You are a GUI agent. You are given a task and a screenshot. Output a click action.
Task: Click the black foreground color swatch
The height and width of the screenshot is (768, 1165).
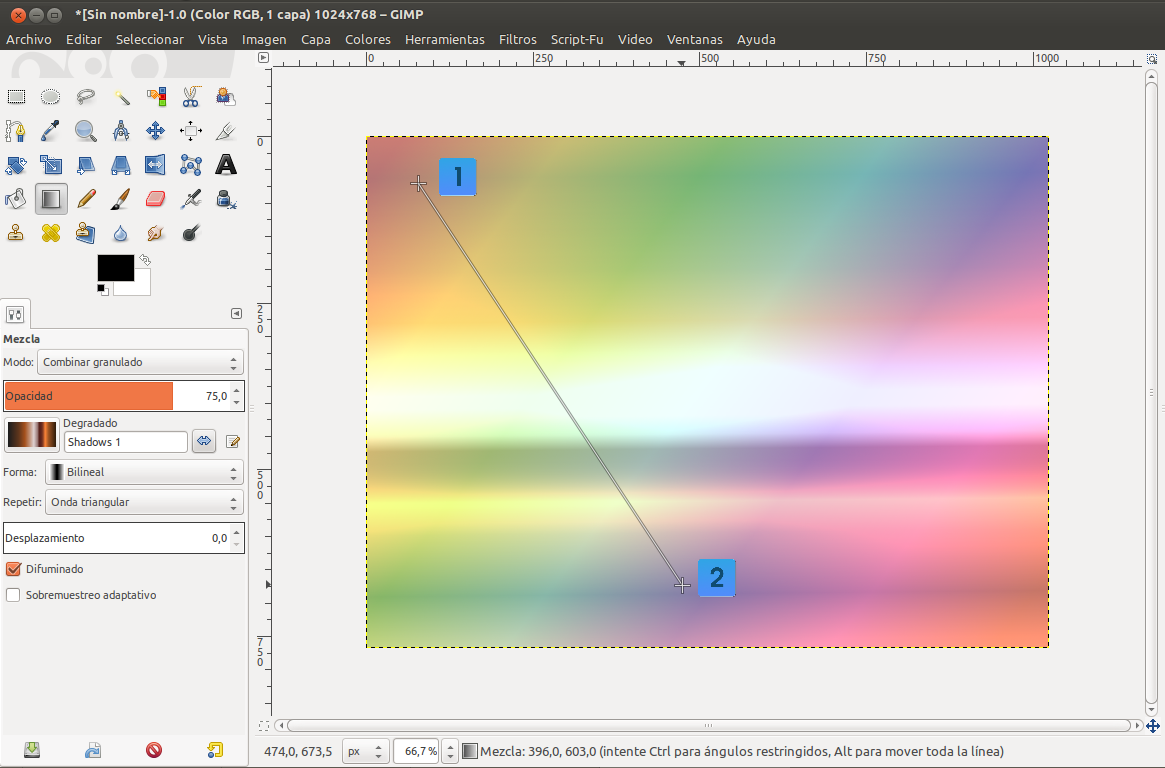click(115, 268)
